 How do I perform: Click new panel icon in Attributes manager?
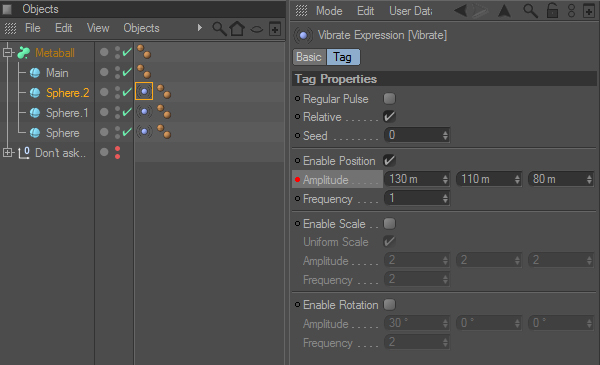tap(589, 11)
